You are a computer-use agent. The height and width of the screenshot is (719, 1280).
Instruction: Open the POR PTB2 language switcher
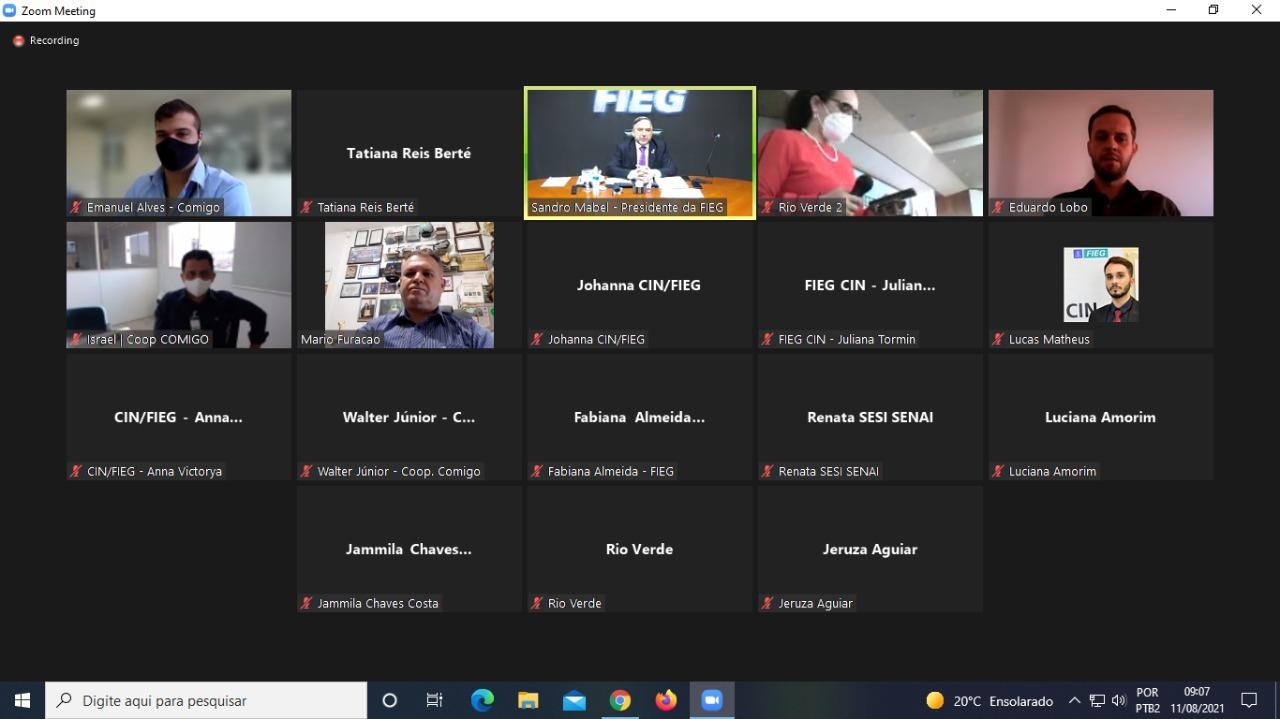[x=1147, y=700]
